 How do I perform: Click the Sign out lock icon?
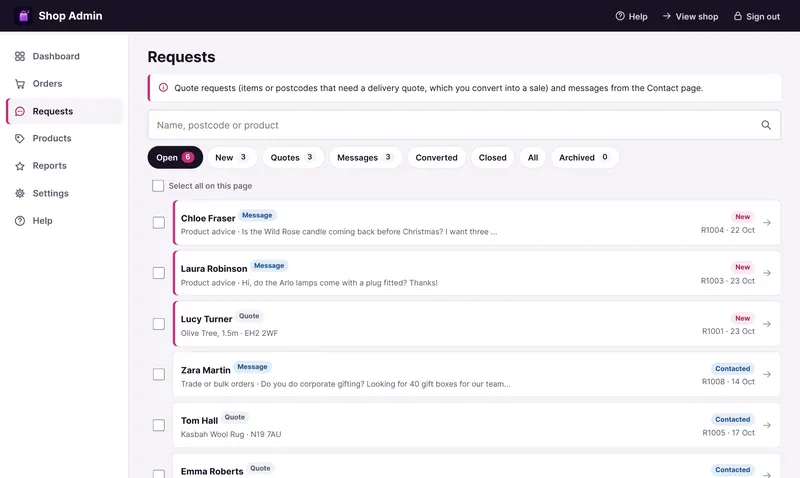[737, 16]
